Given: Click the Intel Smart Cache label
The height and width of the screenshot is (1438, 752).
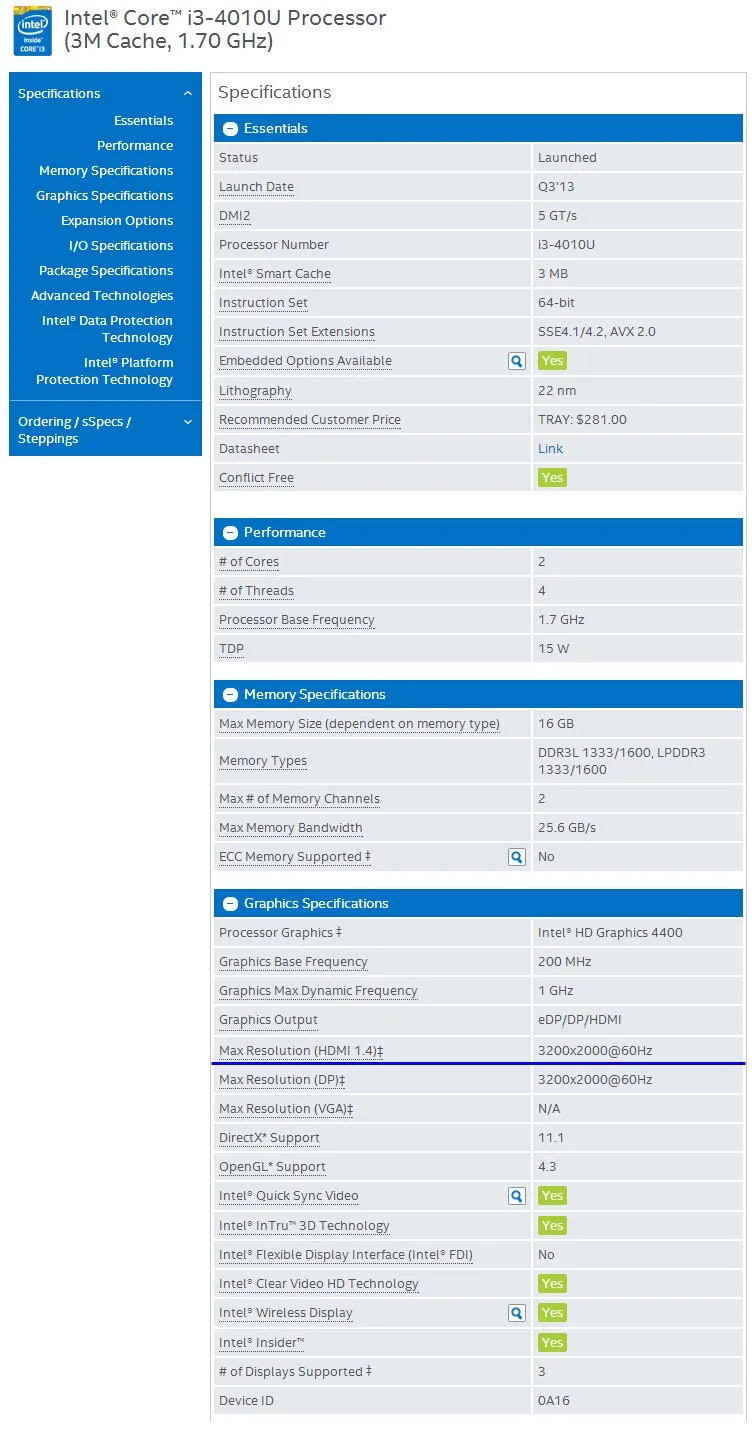Looking at the screenshot, I should click(275, 274).
